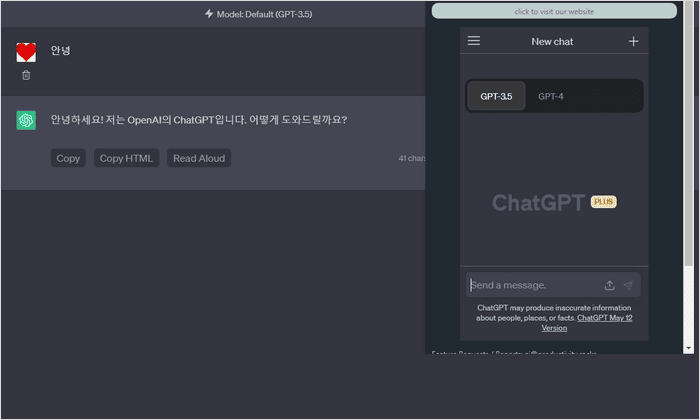Start a new chat with the plus icon
Image resolution: width=700 pixels, height=420 pixels.
pos(633,42)
